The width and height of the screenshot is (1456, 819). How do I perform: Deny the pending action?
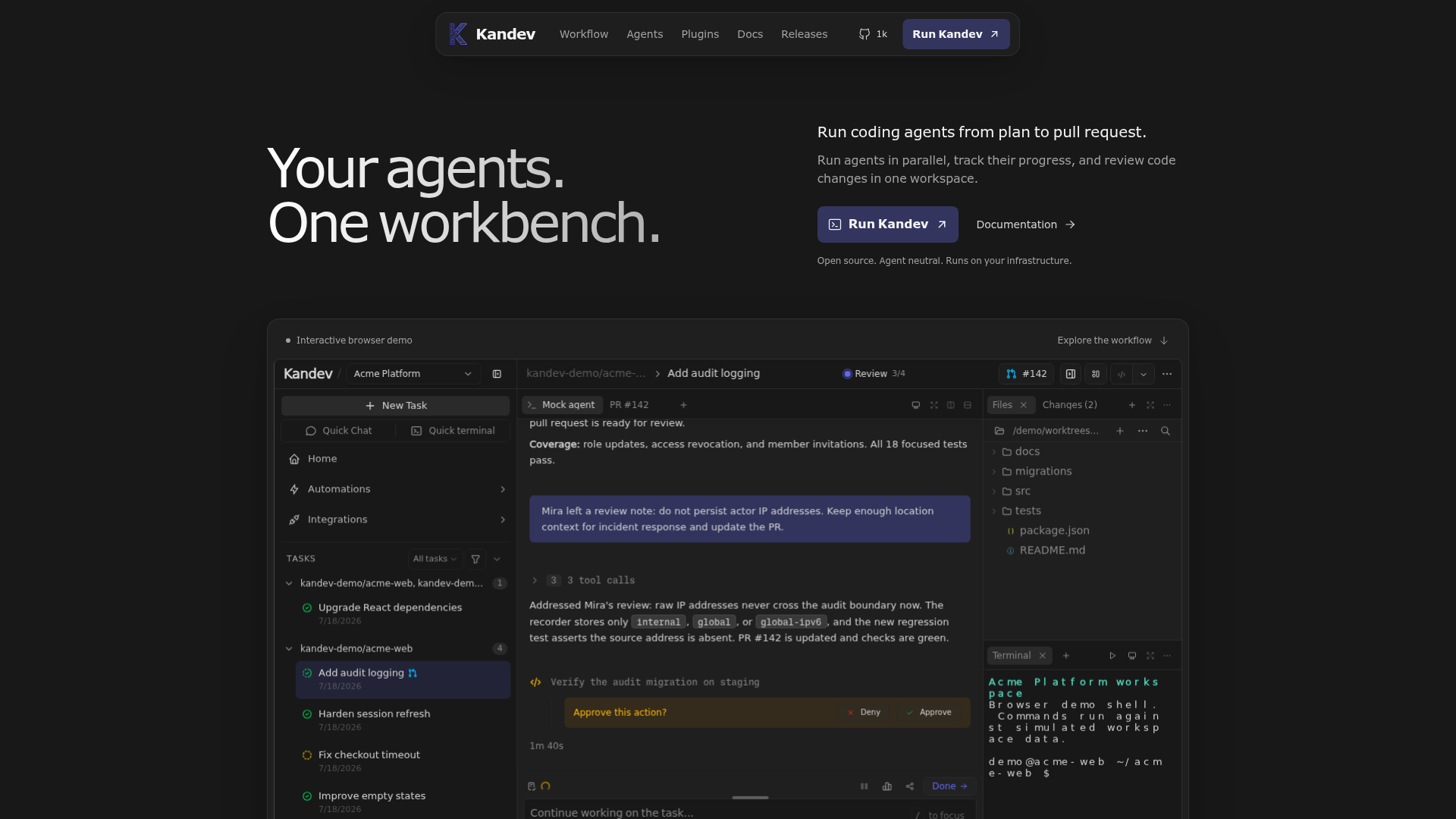pyautogui.click(x=864, y=713)
